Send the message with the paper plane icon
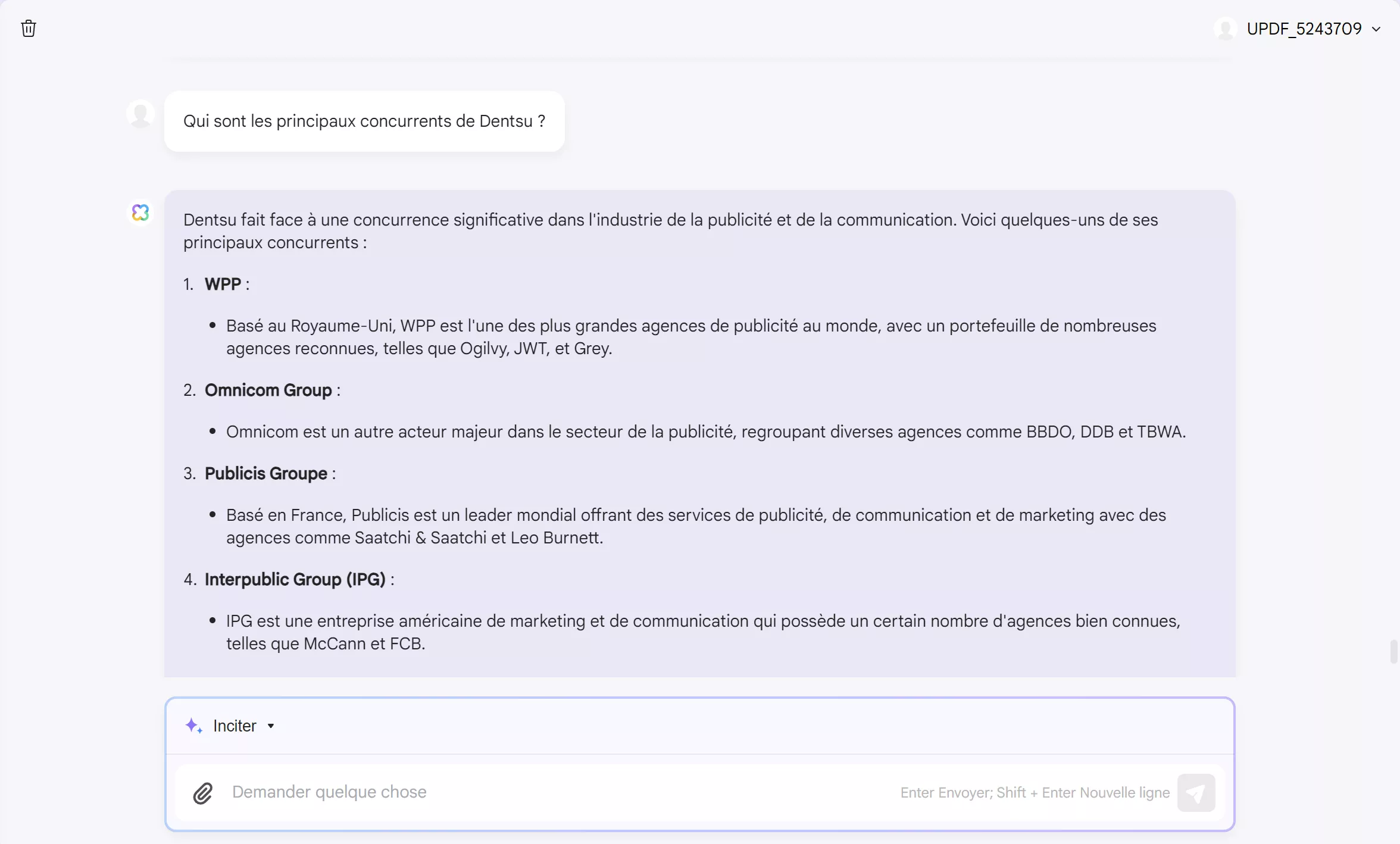 click(x=1197, y=793)
